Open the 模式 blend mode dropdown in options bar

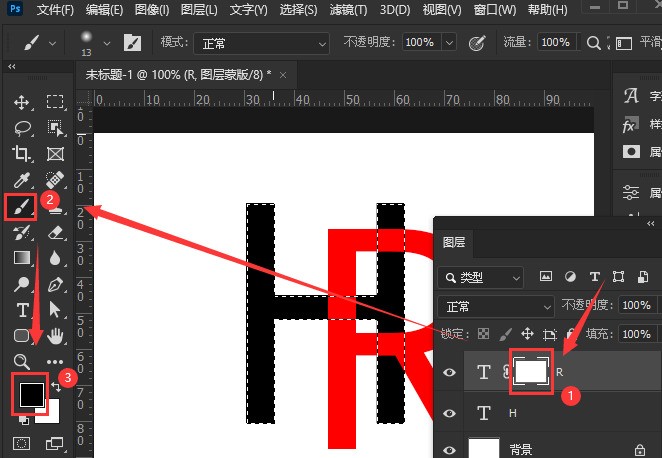261,44
